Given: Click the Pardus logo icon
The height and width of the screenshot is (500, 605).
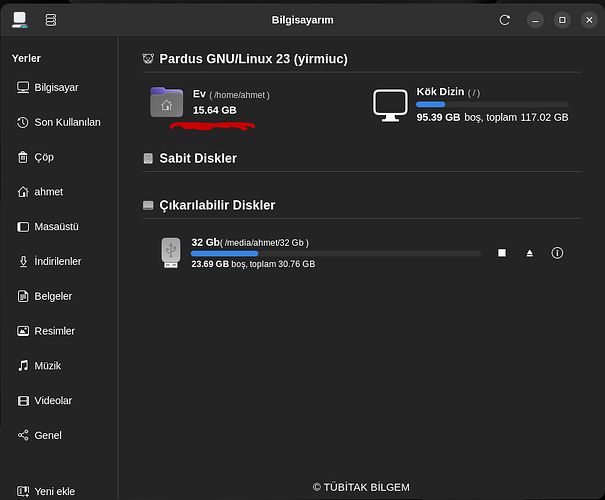Looking at the screenshot, I should click(148, 59).
